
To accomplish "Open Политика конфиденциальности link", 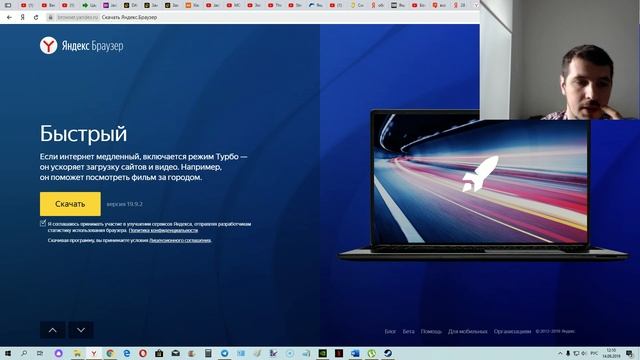I will [x=163, y=230].
